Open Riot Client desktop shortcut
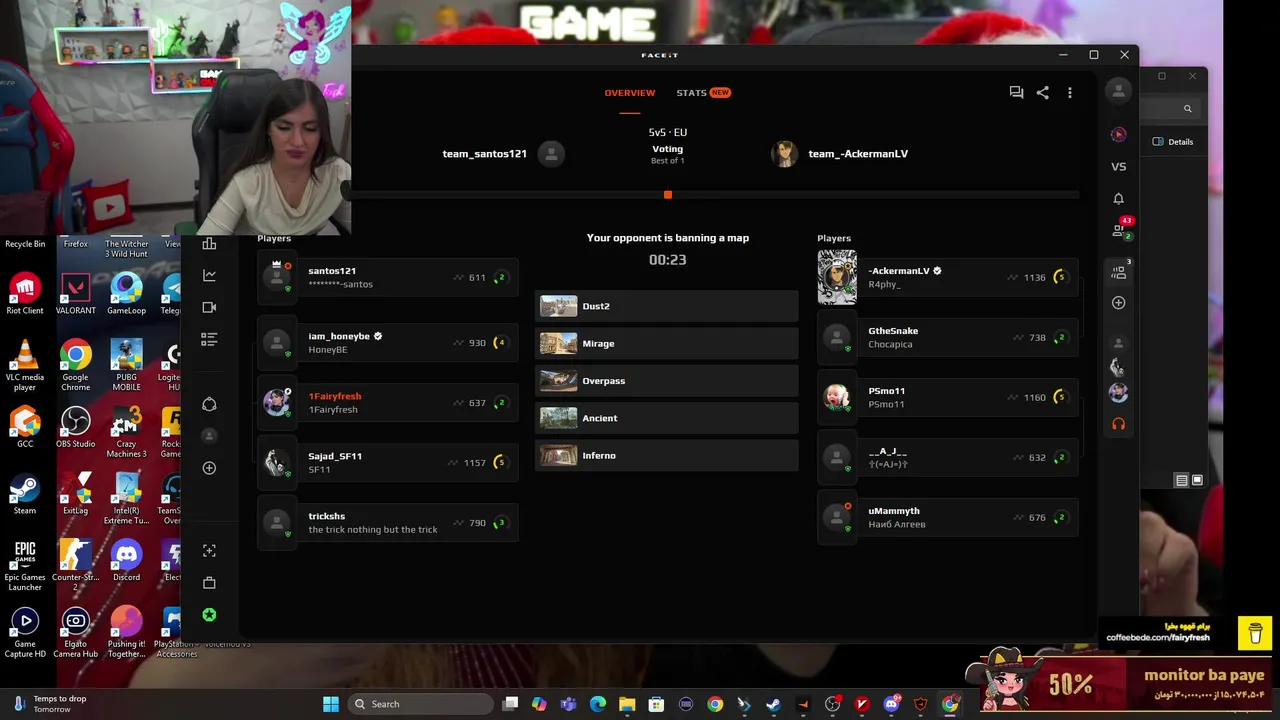The height and width of the screenshot is (720, 1280). point(25,294)
